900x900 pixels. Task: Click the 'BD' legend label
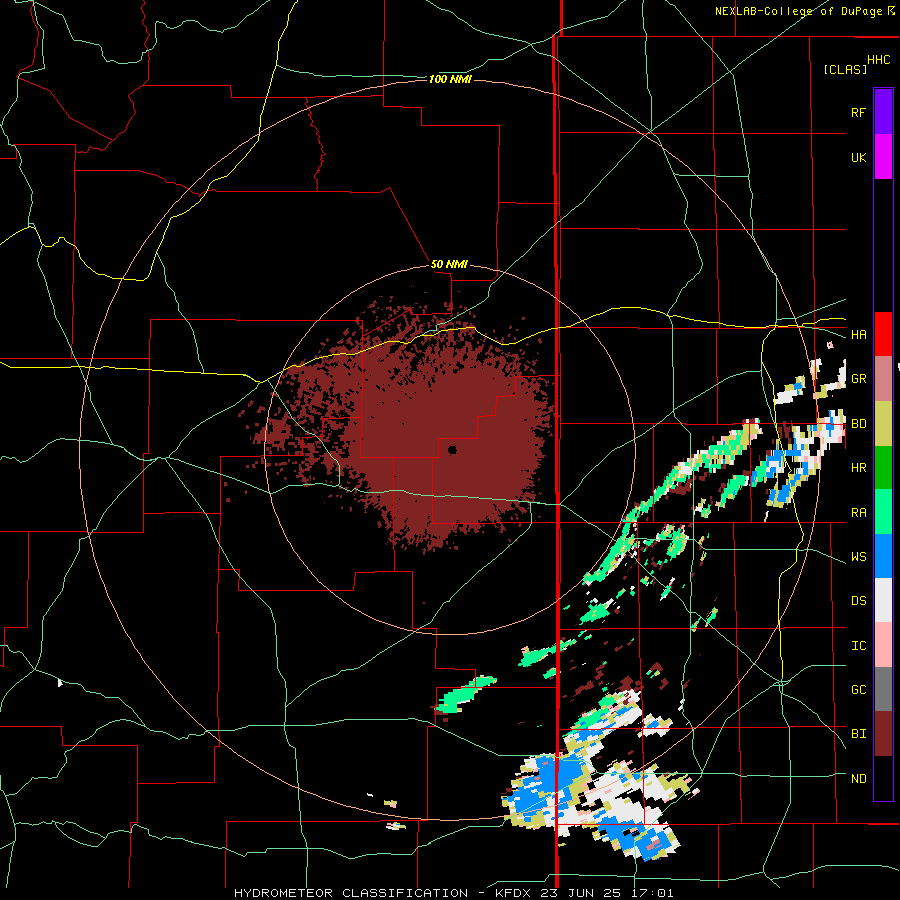pyautogui.click(x=858, y=424)
